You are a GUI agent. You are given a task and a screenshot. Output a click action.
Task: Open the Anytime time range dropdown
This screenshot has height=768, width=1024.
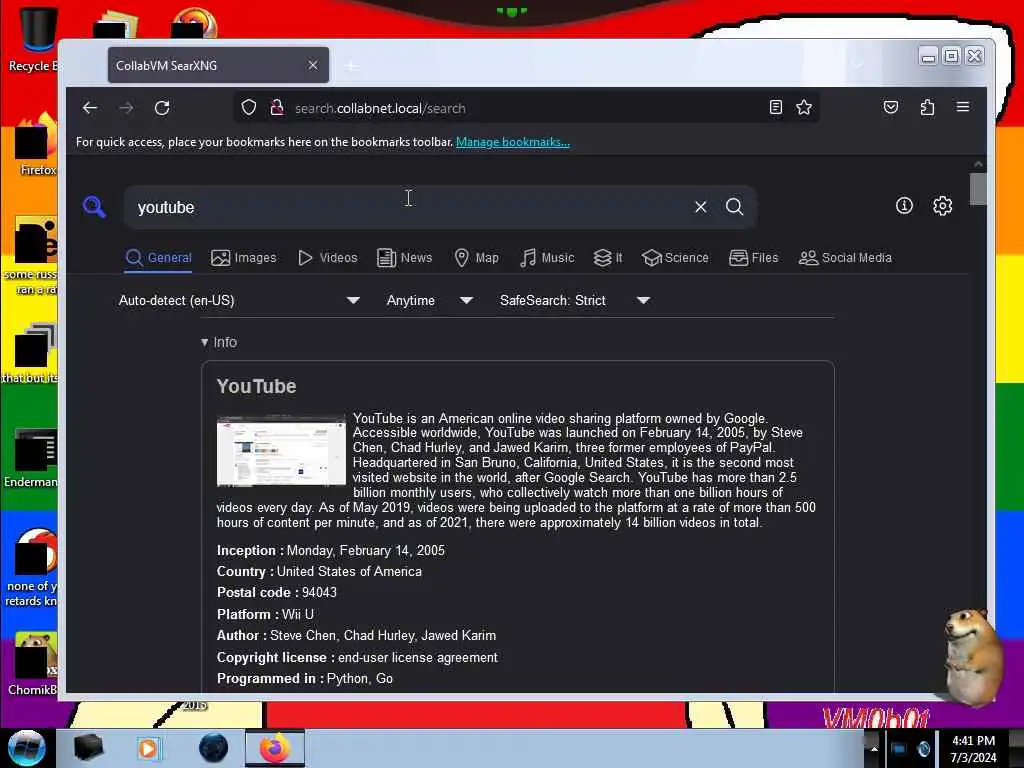pyautogui.click(x=429, y=300)
